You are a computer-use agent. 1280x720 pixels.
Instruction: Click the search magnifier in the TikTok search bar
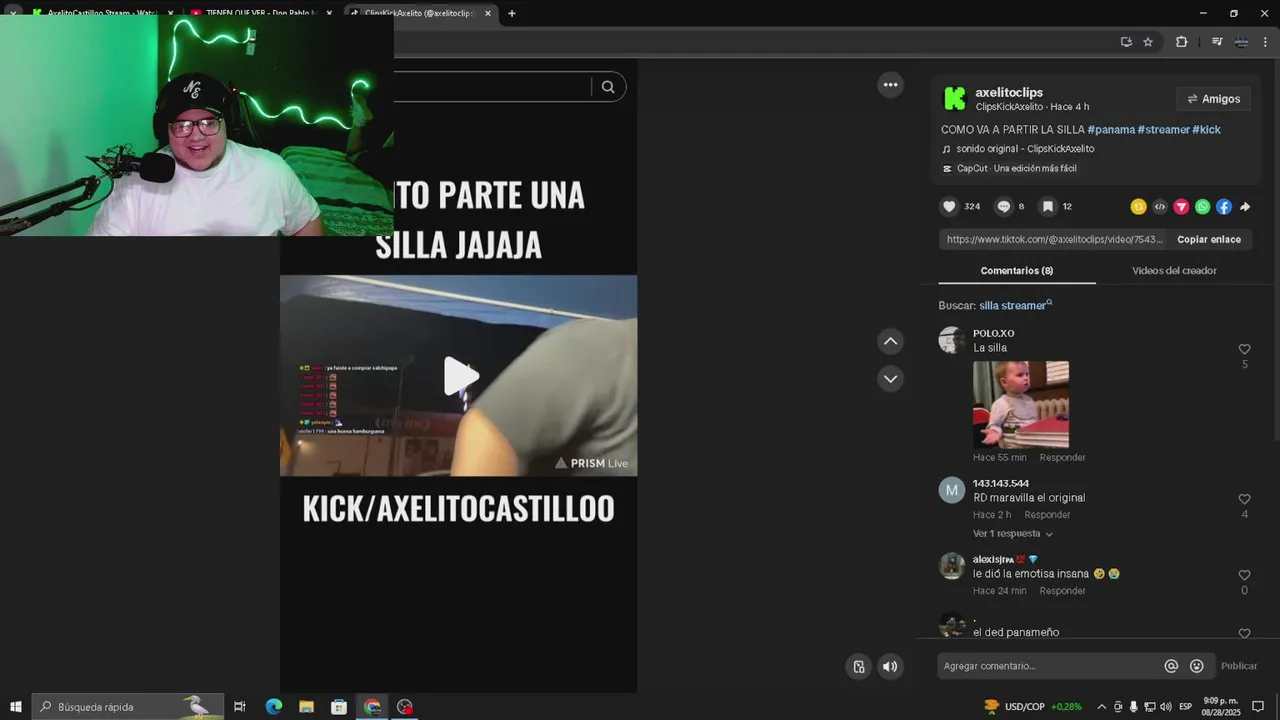click(x=608, y=87)
